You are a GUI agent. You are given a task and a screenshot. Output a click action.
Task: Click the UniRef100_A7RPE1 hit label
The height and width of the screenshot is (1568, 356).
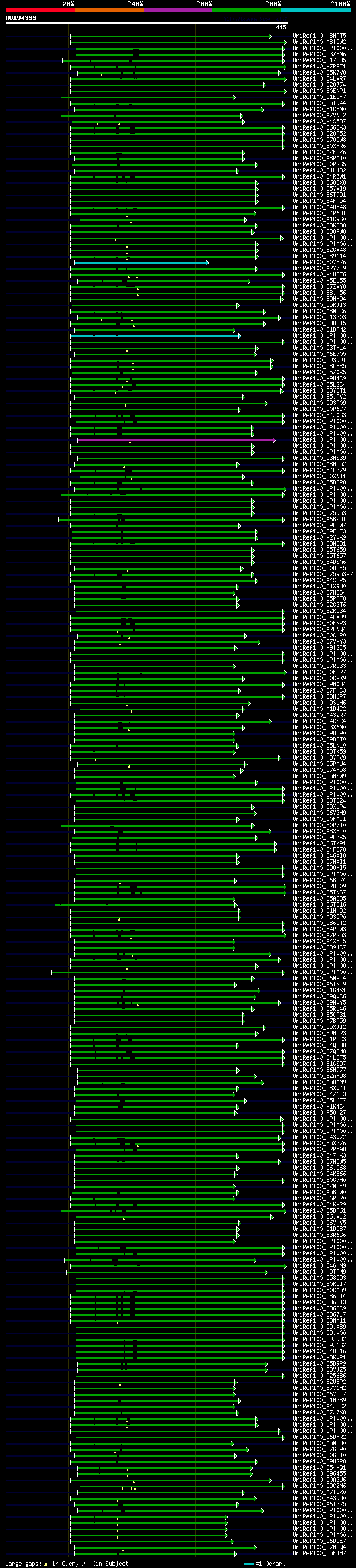(319, 66)
